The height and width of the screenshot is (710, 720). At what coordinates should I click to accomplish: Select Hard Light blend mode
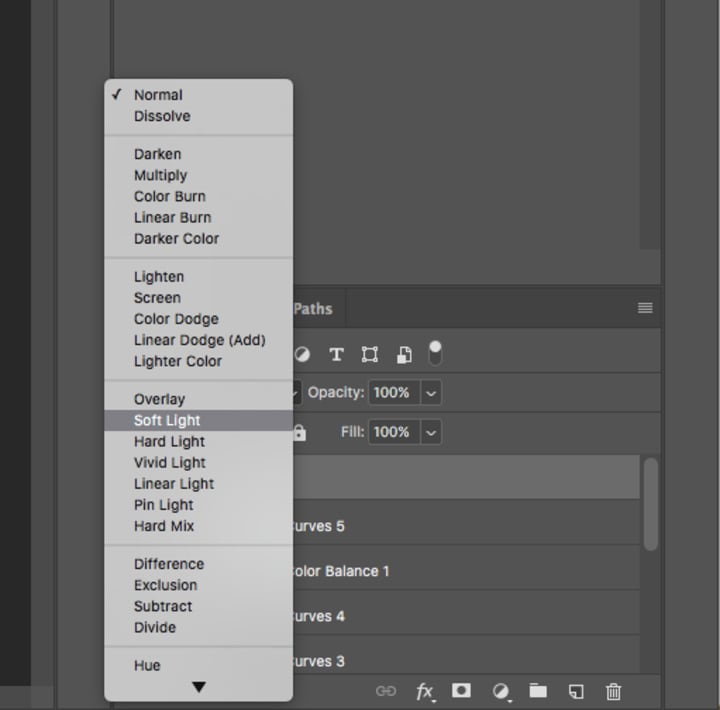tap(198, 442)
